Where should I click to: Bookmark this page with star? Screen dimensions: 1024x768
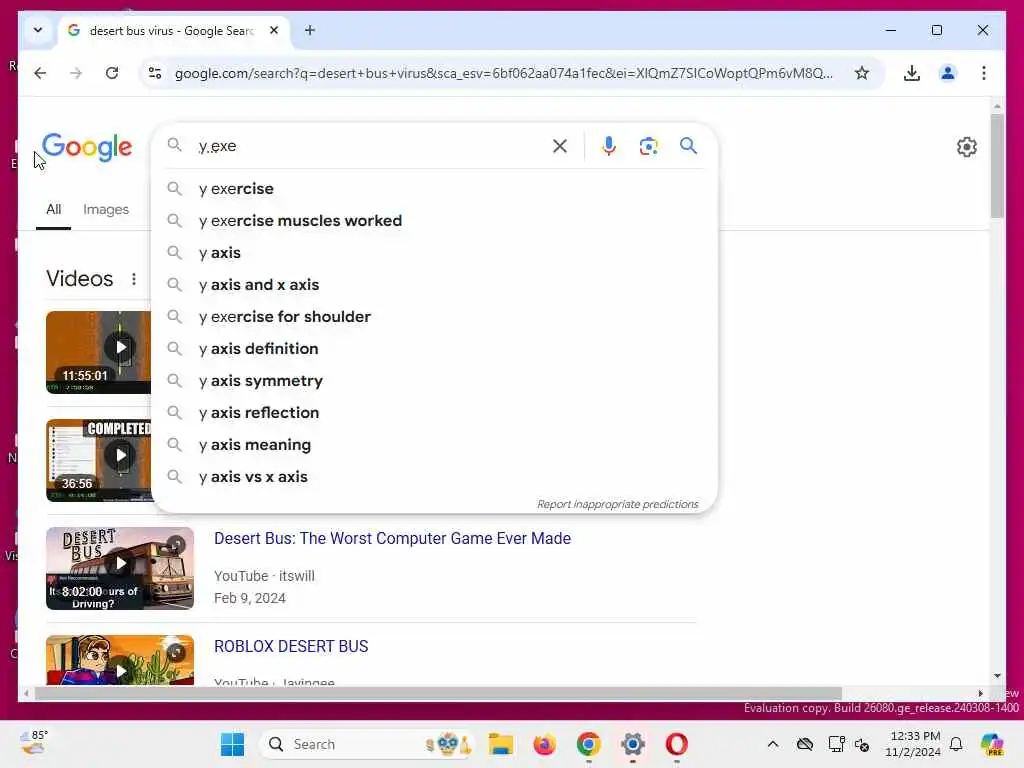click(861, 73)
